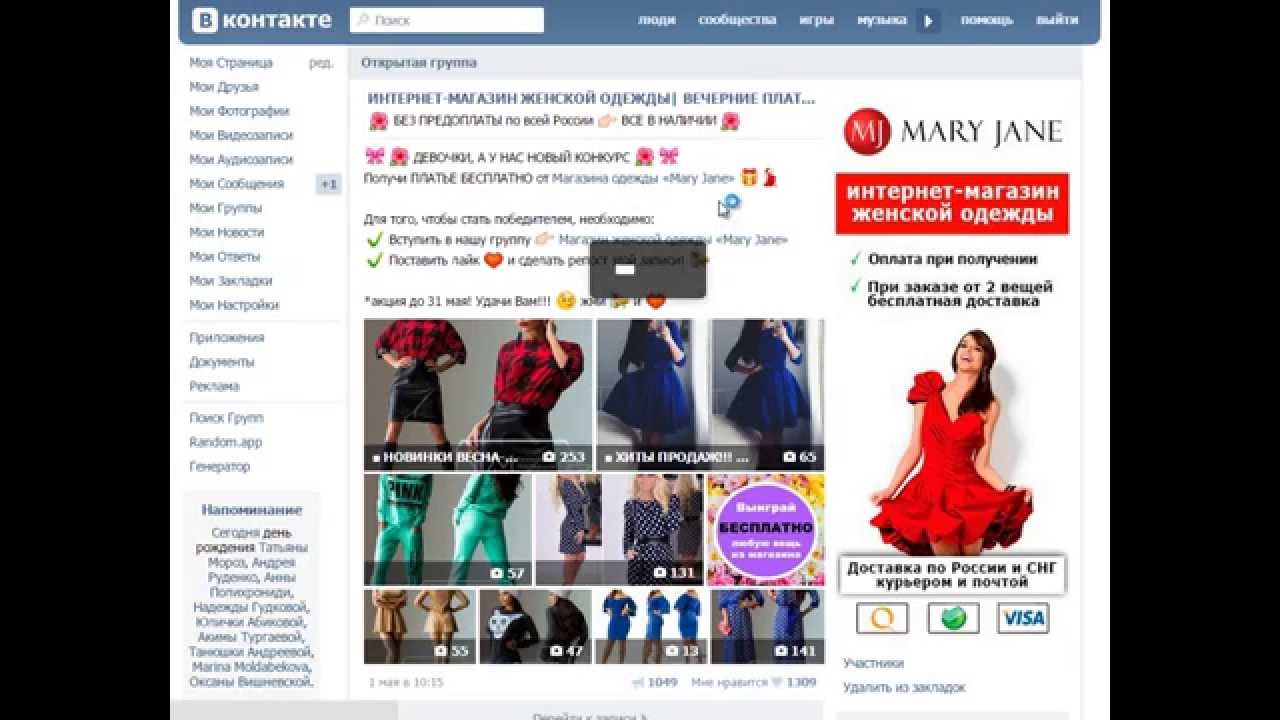Click Удалить из закладок
The width and height of the screenshot is (1280, 720).
pos(904,687)
